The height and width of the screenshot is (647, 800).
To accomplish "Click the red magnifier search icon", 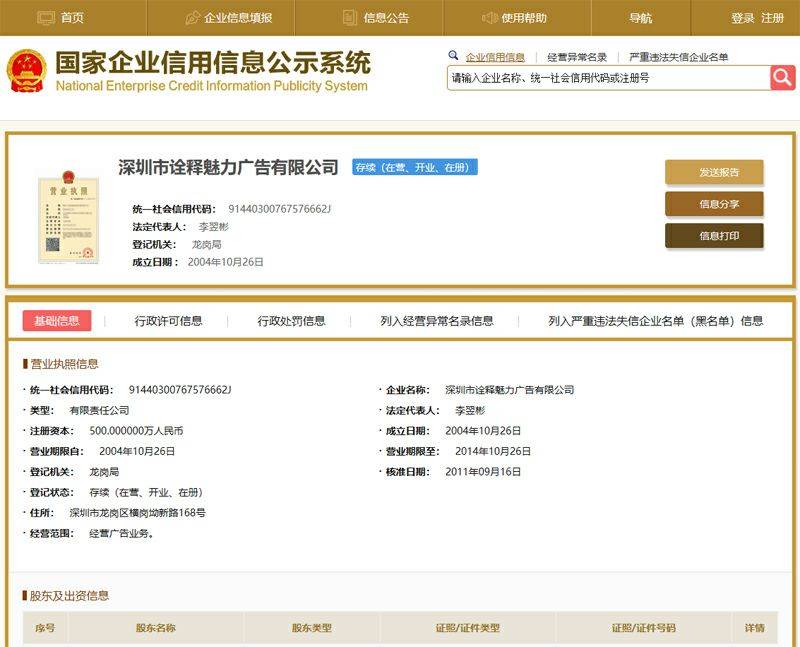I will pyautogui.click(x=782, y=77).
